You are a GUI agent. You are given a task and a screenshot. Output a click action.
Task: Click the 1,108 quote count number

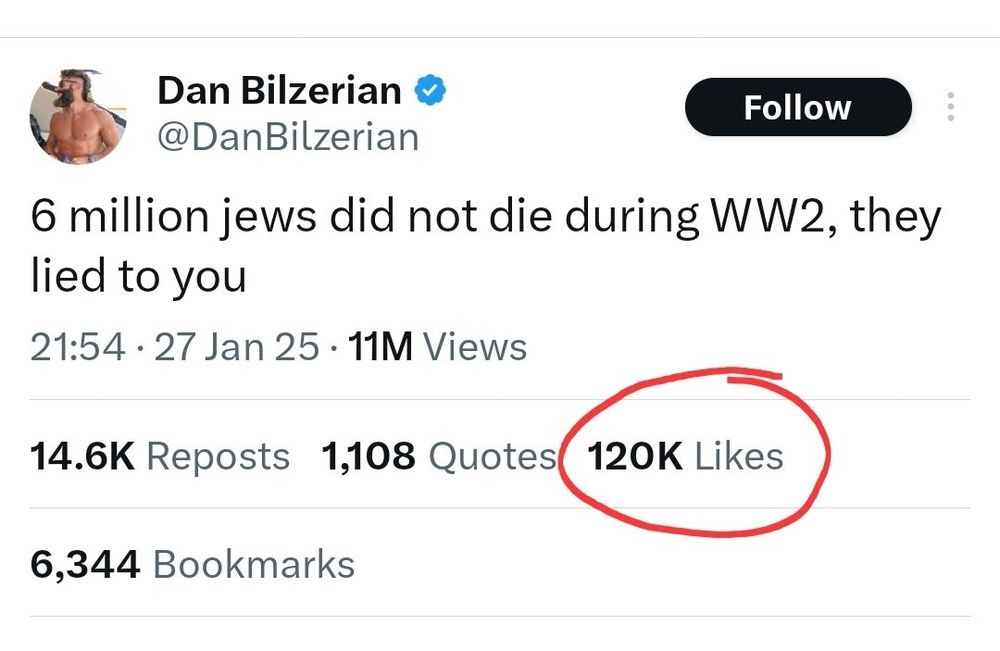[x=368, y=456]
